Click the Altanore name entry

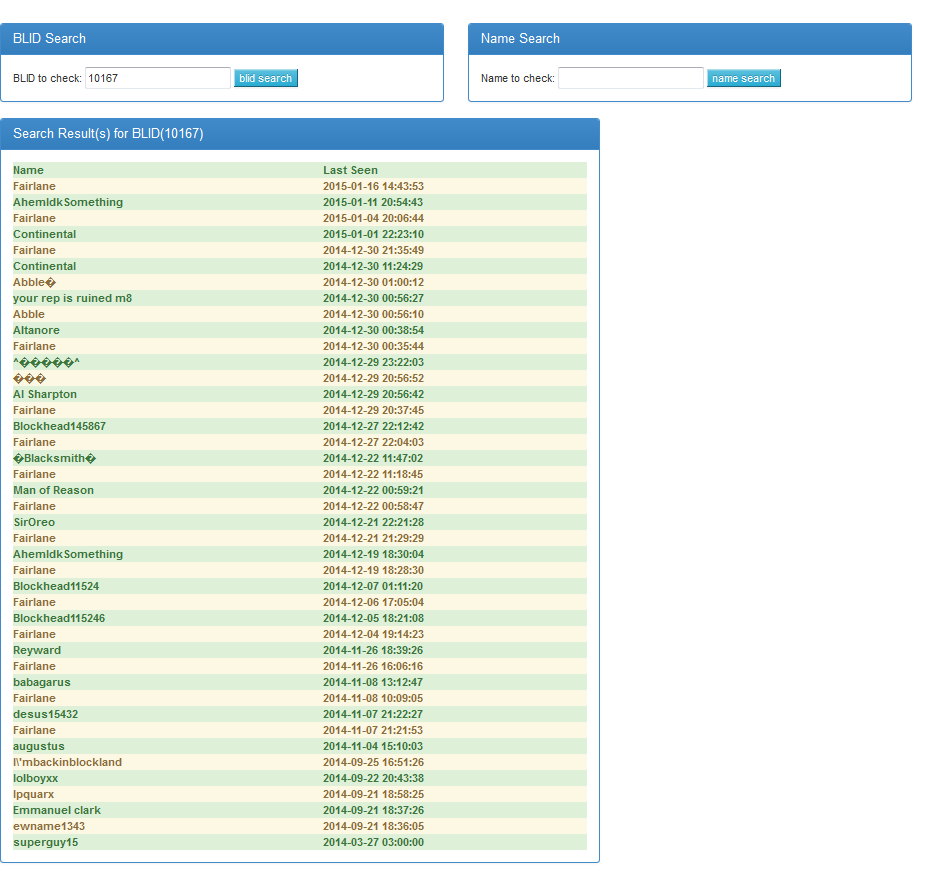coord(36,330)
